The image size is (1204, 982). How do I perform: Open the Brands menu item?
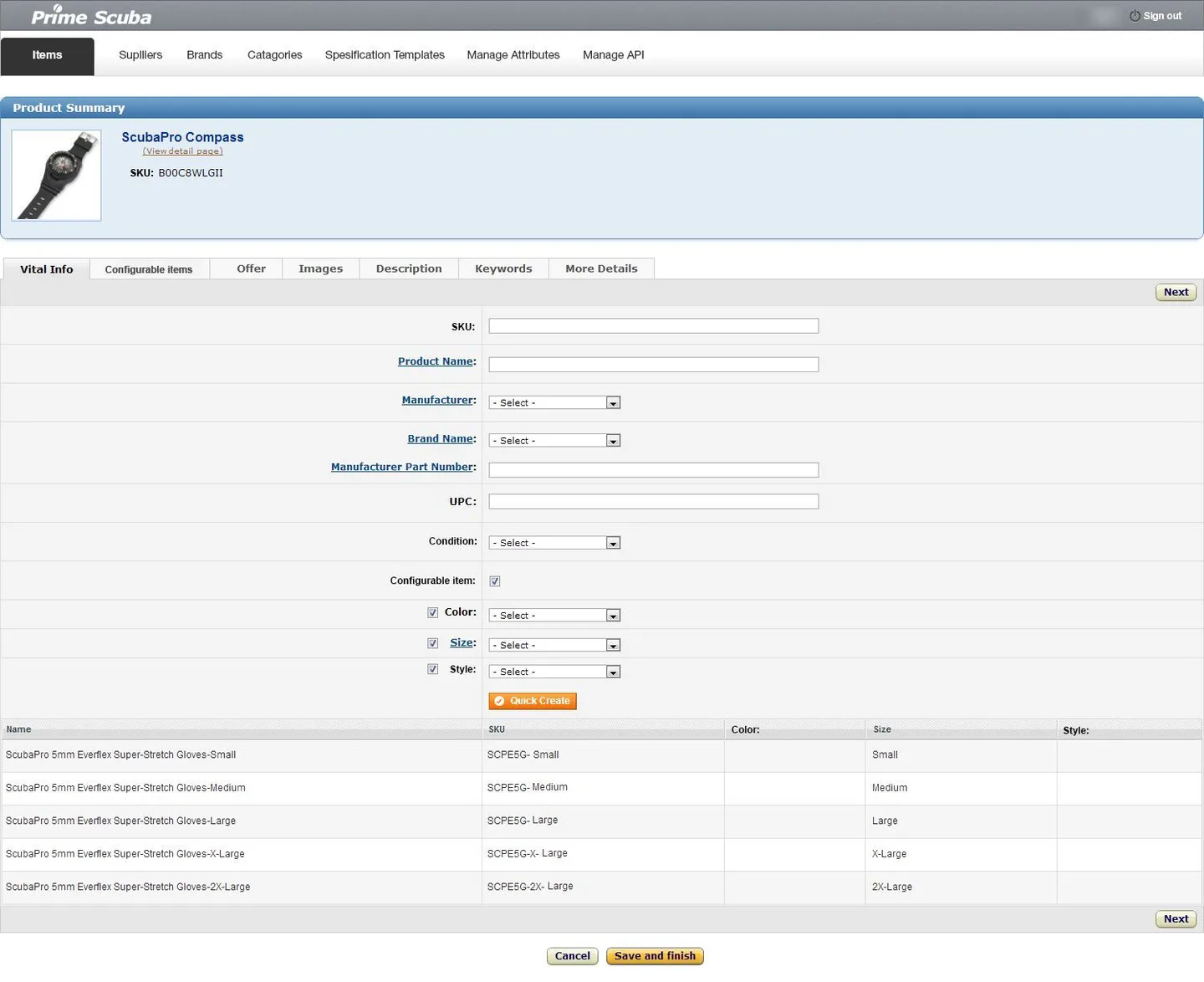pos(205,55)
